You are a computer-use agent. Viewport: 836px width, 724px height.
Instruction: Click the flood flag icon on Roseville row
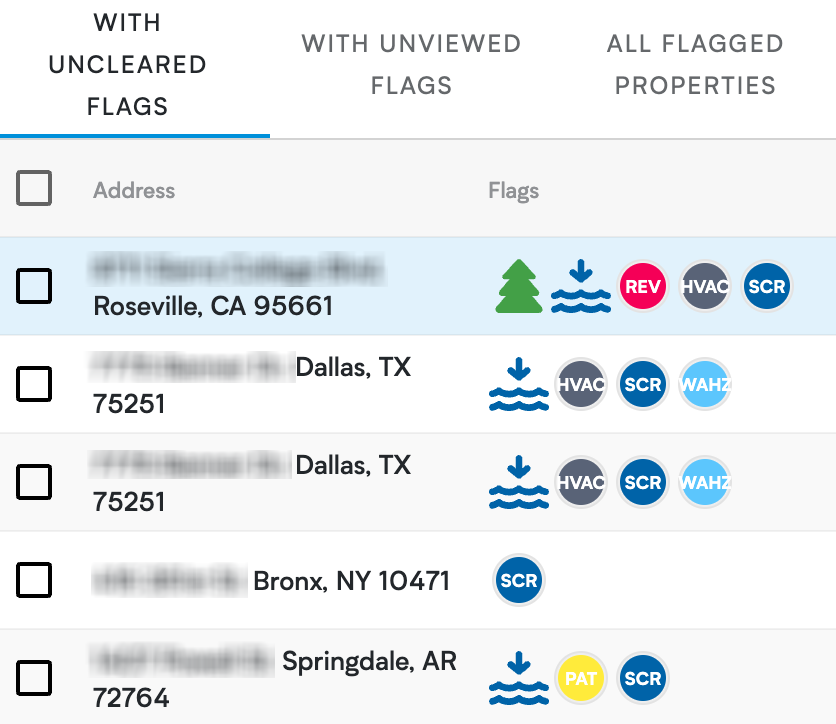click(581, 286)
